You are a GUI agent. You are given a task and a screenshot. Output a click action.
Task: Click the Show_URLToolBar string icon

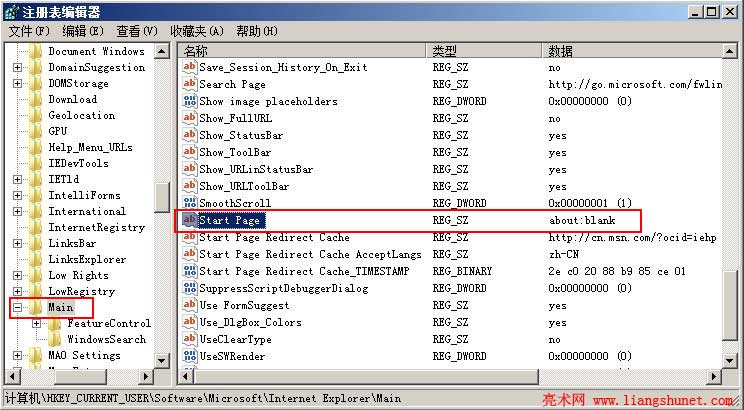click(190, 186)
